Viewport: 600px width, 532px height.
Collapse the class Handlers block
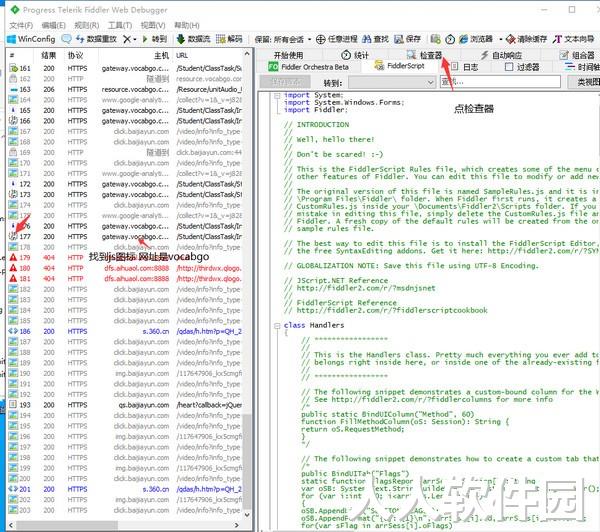point(277,326)
